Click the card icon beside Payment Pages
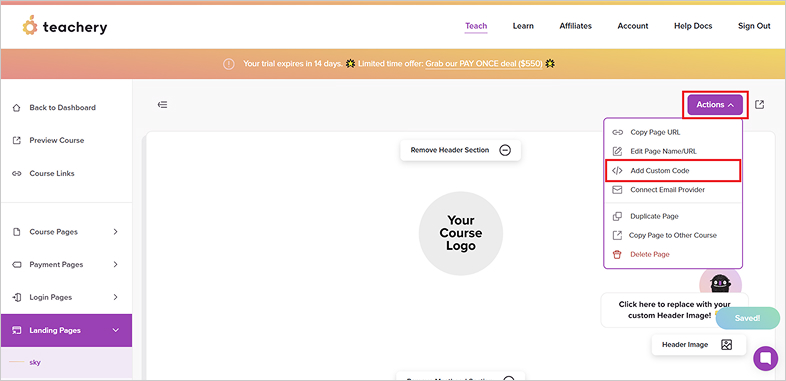Viewport: 786px width, 381px height. click(17, 265)
